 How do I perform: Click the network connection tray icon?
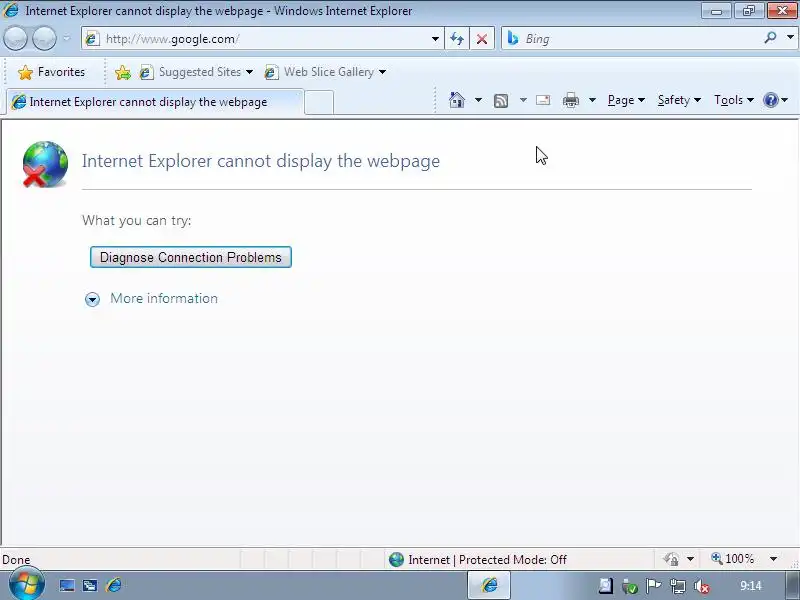pyautogui.click(x=678, y=586)
